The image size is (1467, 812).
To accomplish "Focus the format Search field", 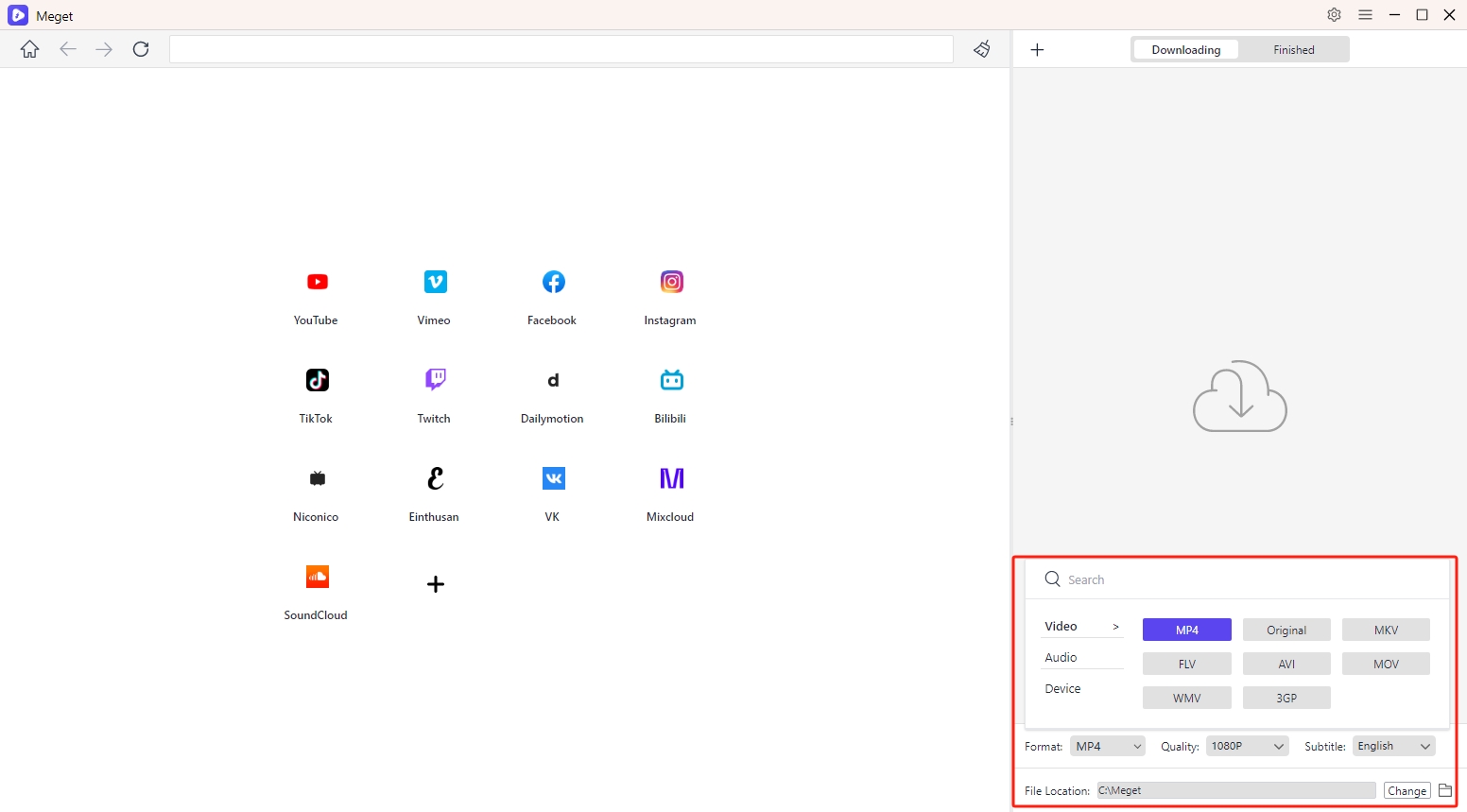I will pos(1238,579).
